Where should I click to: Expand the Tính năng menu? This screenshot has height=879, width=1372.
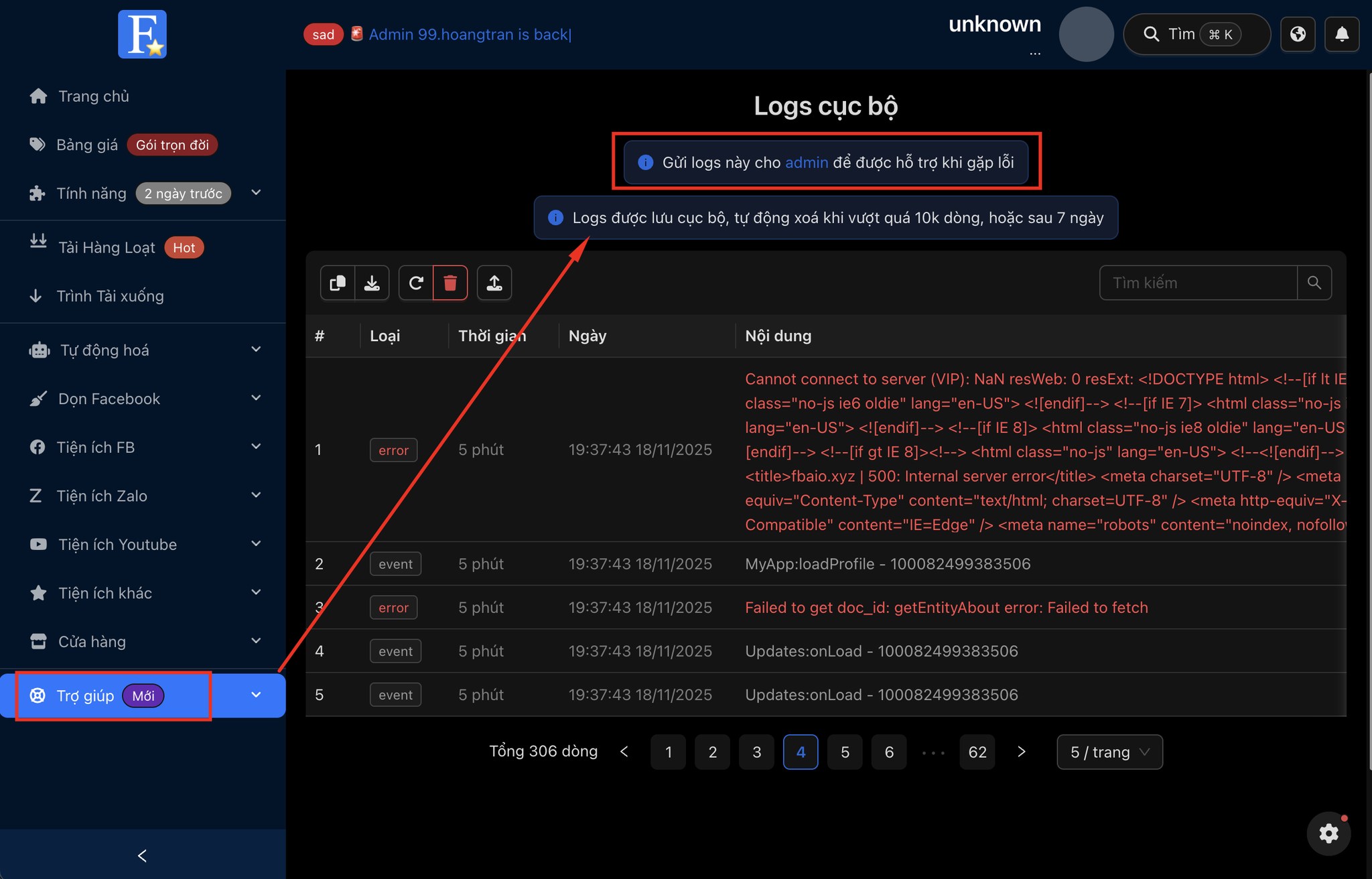(143, 193)
